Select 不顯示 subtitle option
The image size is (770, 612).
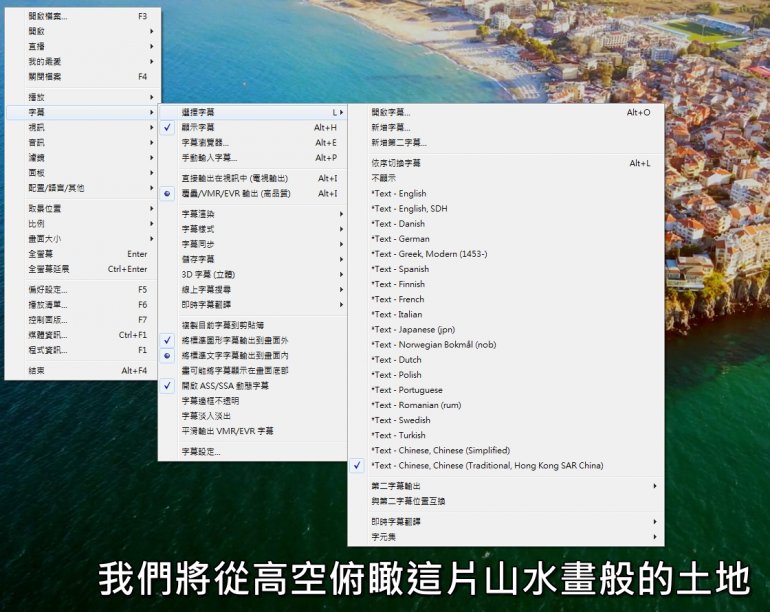click(506, 178)
